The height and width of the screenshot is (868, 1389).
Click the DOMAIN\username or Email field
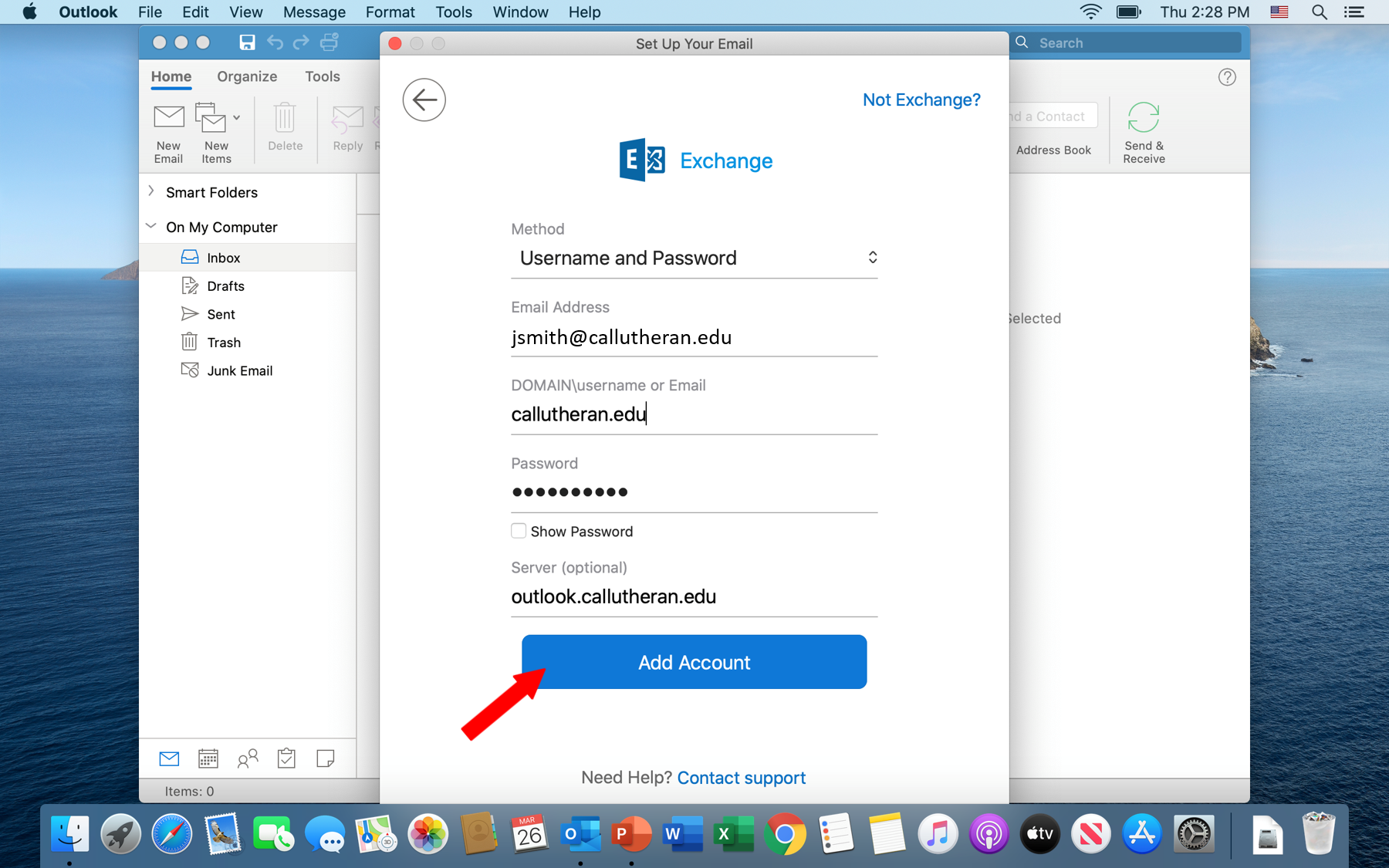point(694,415)
